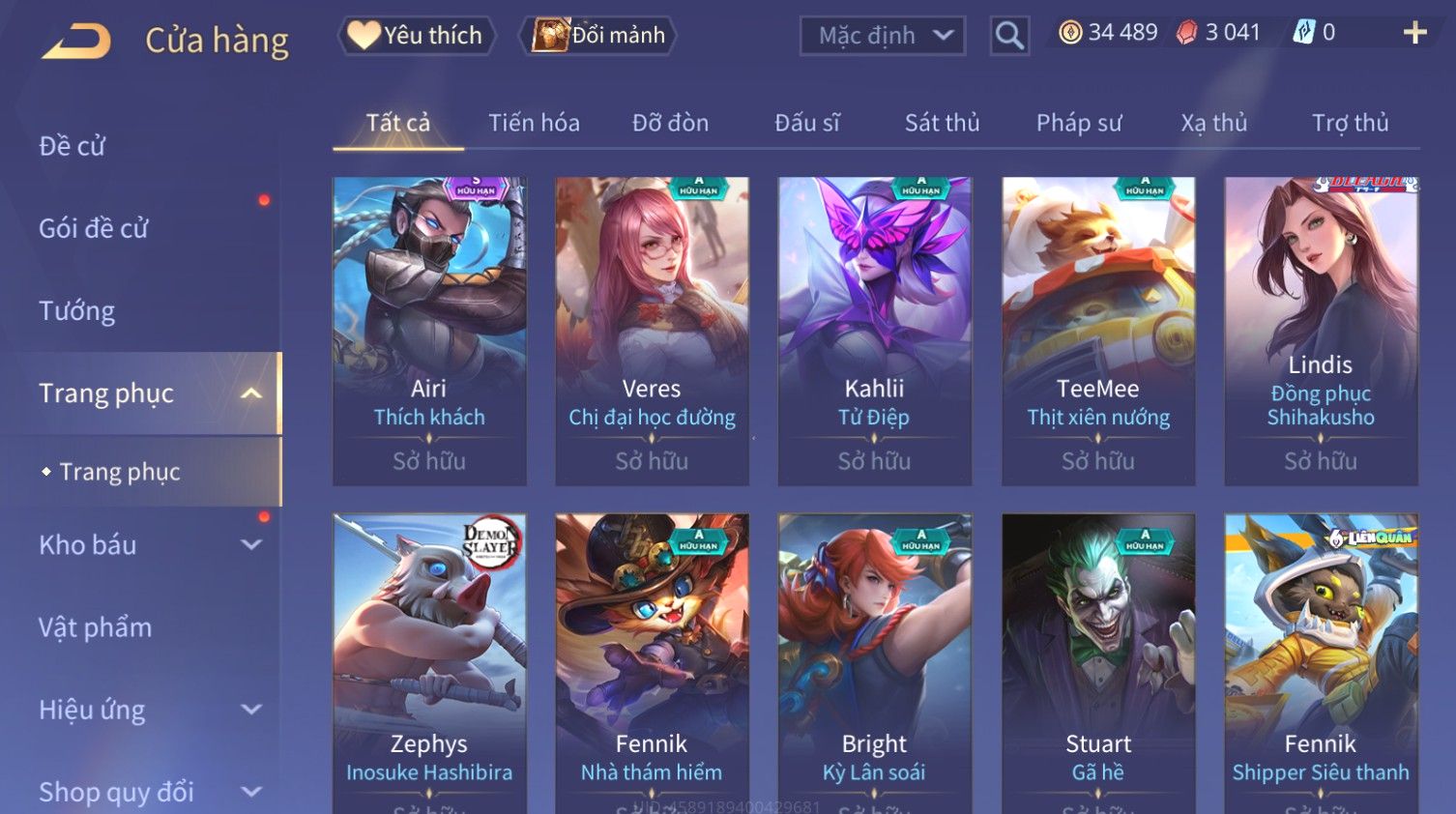Select Stuart Gã hề skin card

1098,663
